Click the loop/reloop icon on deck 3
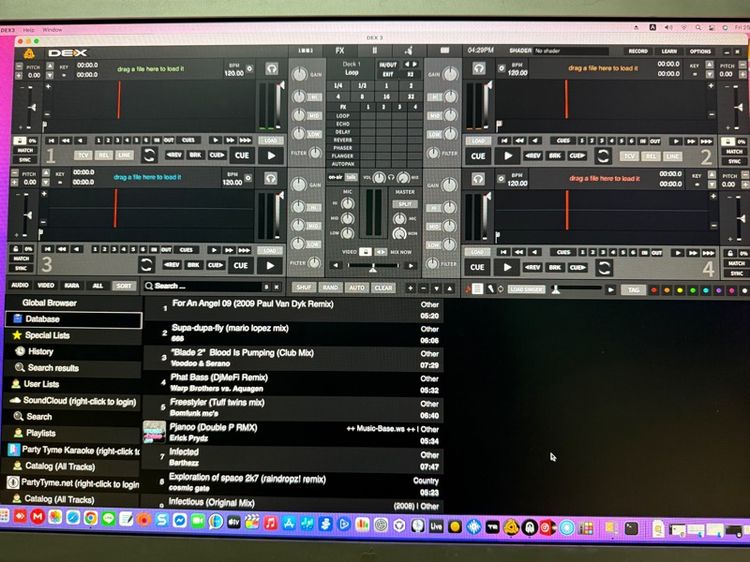The width and height of the screenshot is (750, 562). click(146, 264)
